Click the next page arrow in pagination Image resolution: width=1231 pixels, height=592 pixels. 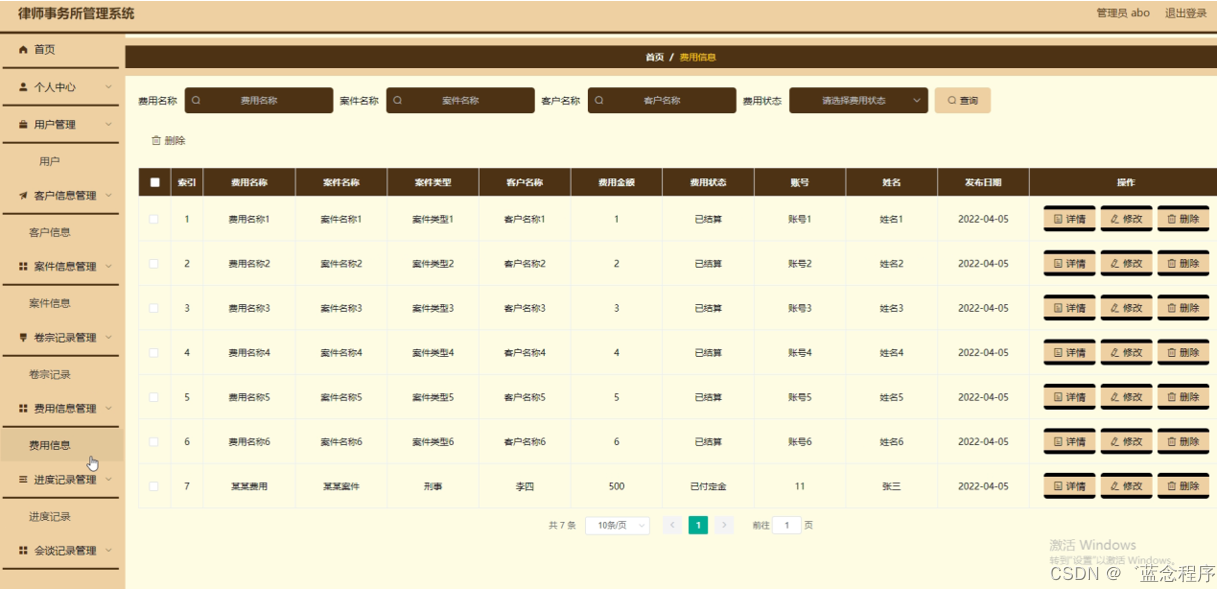pos(724,526)
